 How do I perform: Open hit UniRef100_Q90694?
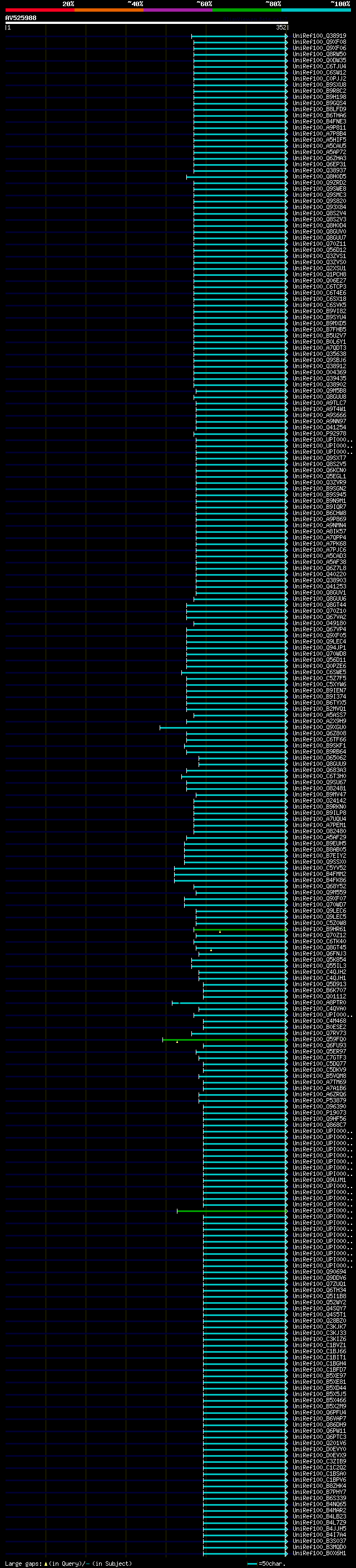pos(319,1272)
